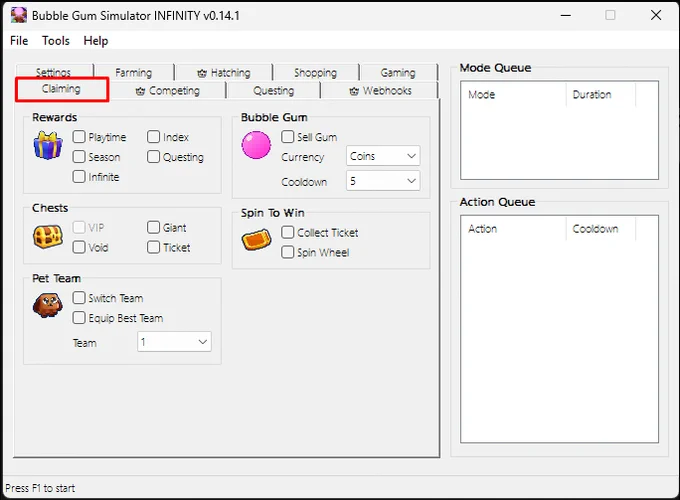This screenshot has width=680, height=500.
Task: Click the Mode column header in Mode Queue
Action: 514,95
